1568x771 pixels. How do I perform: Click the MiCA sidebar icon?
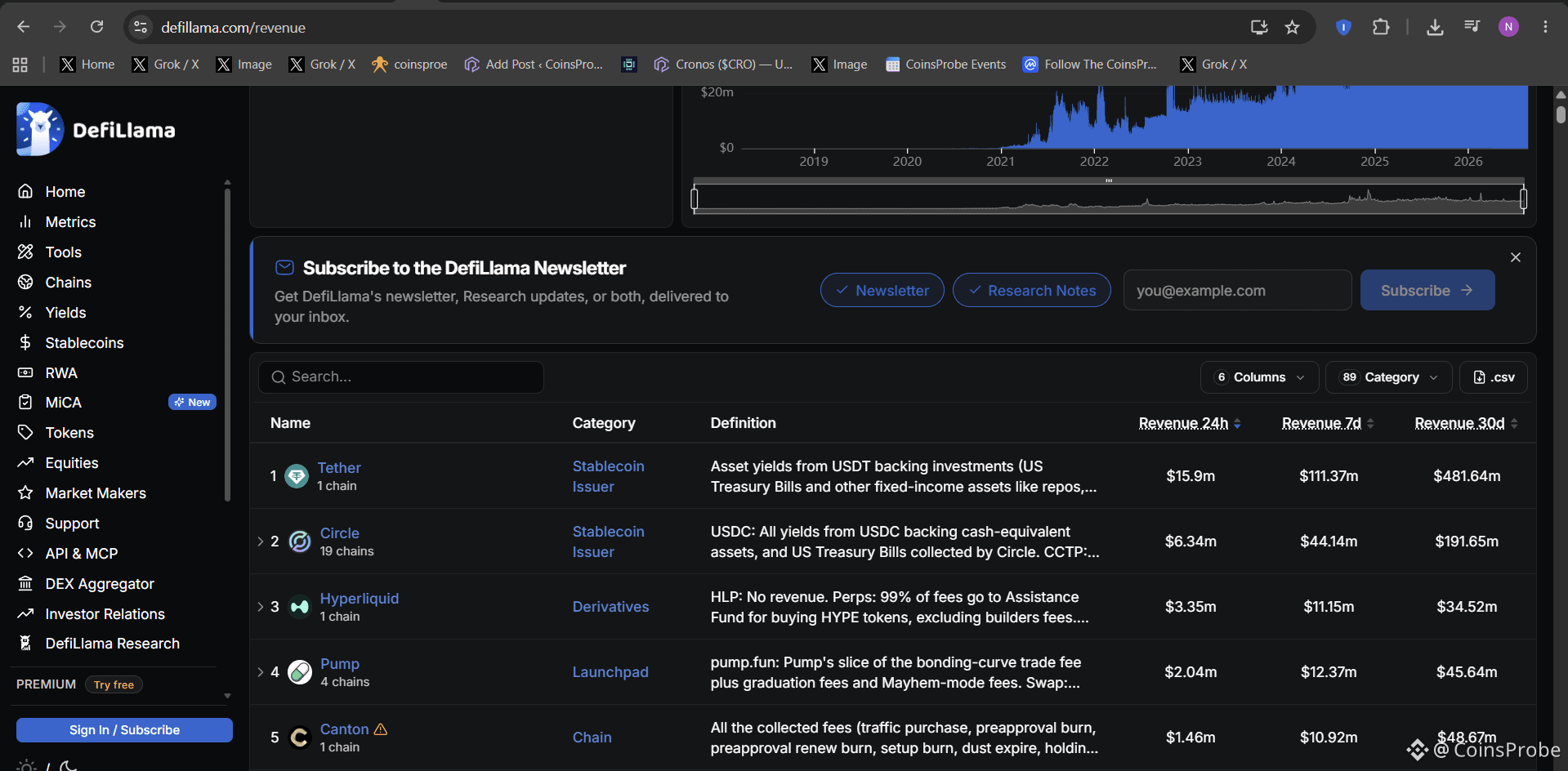(25, 402)
